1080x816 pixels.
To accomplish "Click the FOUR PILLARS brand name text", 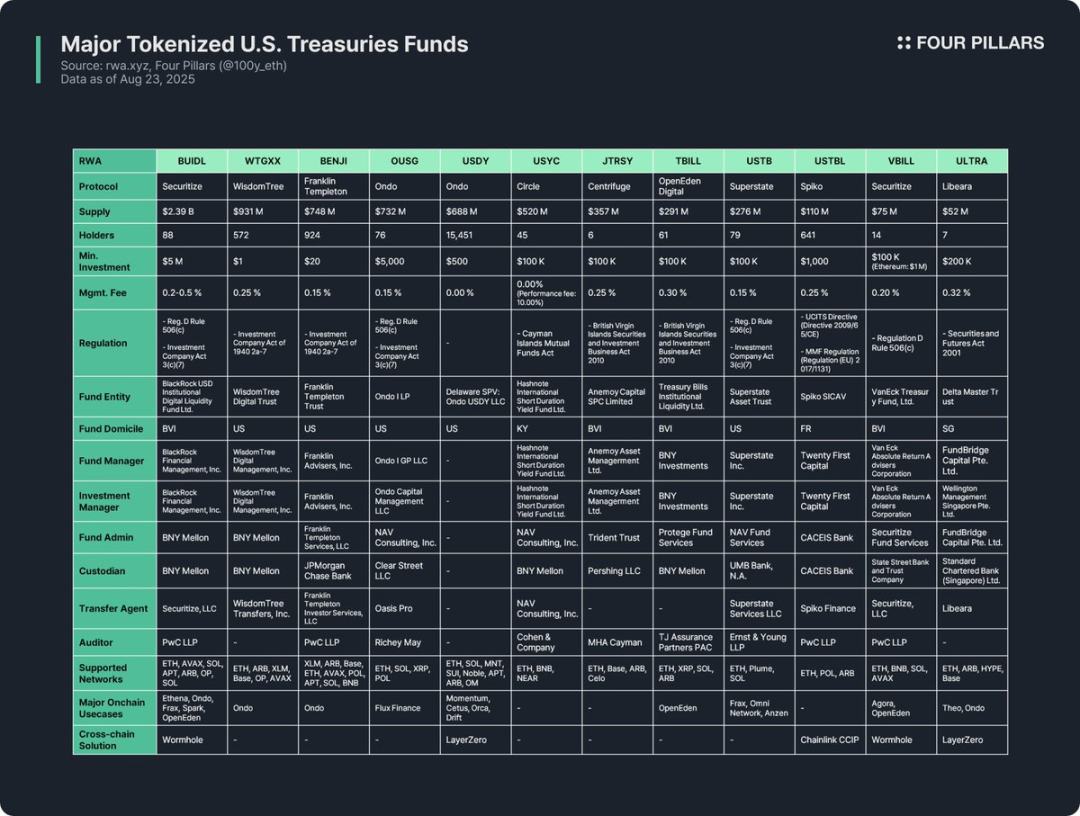I will (x=980, y=43).
